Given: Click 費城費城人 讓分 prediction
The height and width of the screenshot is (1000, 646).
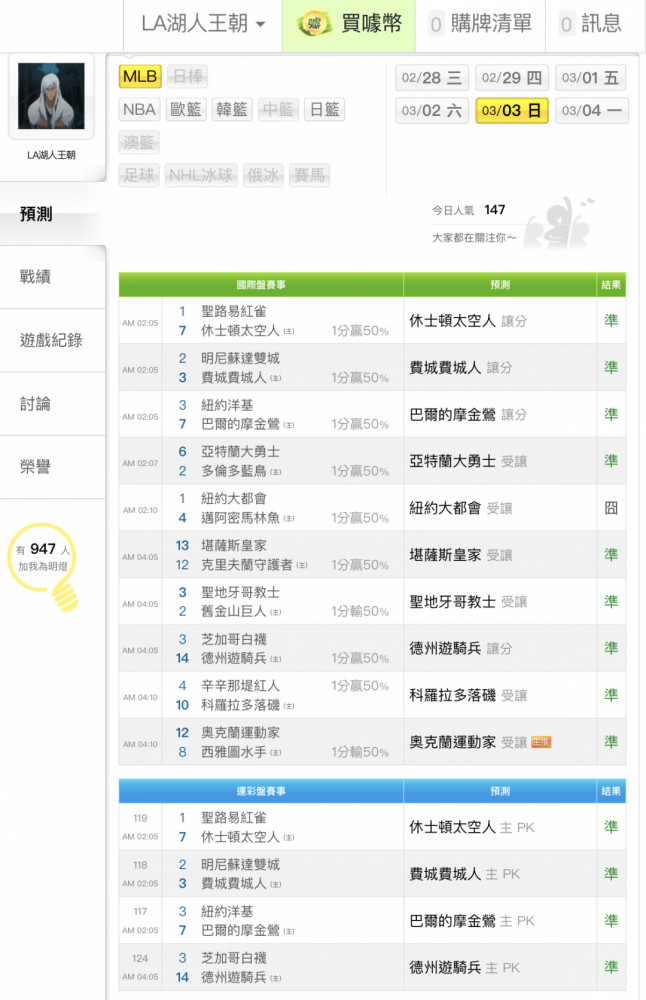Looking at the screenshot, I should tap(460, 367).
